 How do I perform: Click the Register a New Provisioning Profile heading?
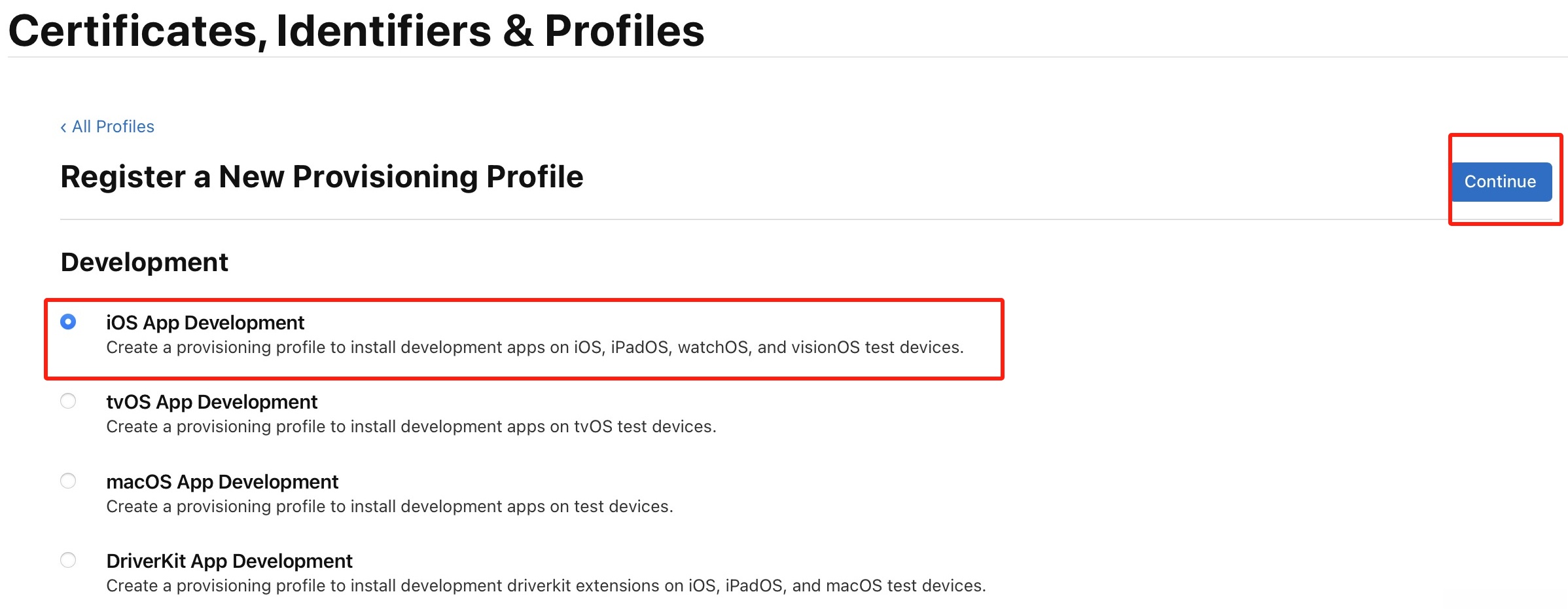coord(321,176)
